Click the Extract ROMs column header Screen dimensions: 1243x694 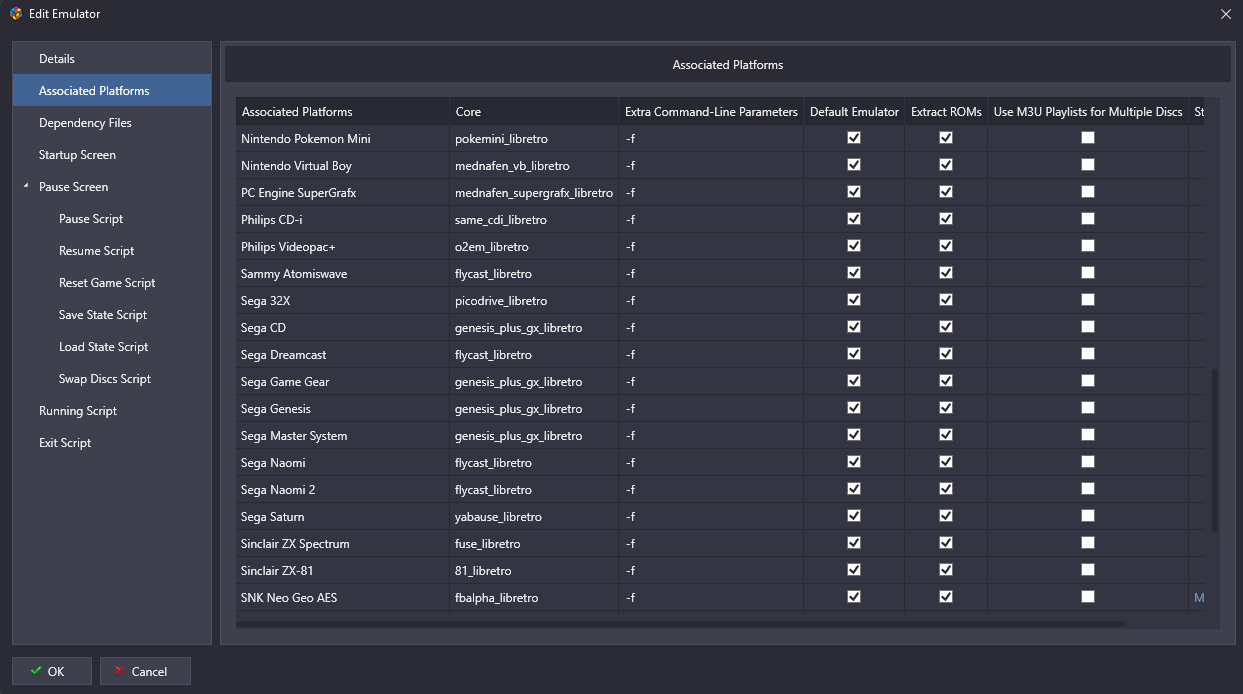coord(946,112)
